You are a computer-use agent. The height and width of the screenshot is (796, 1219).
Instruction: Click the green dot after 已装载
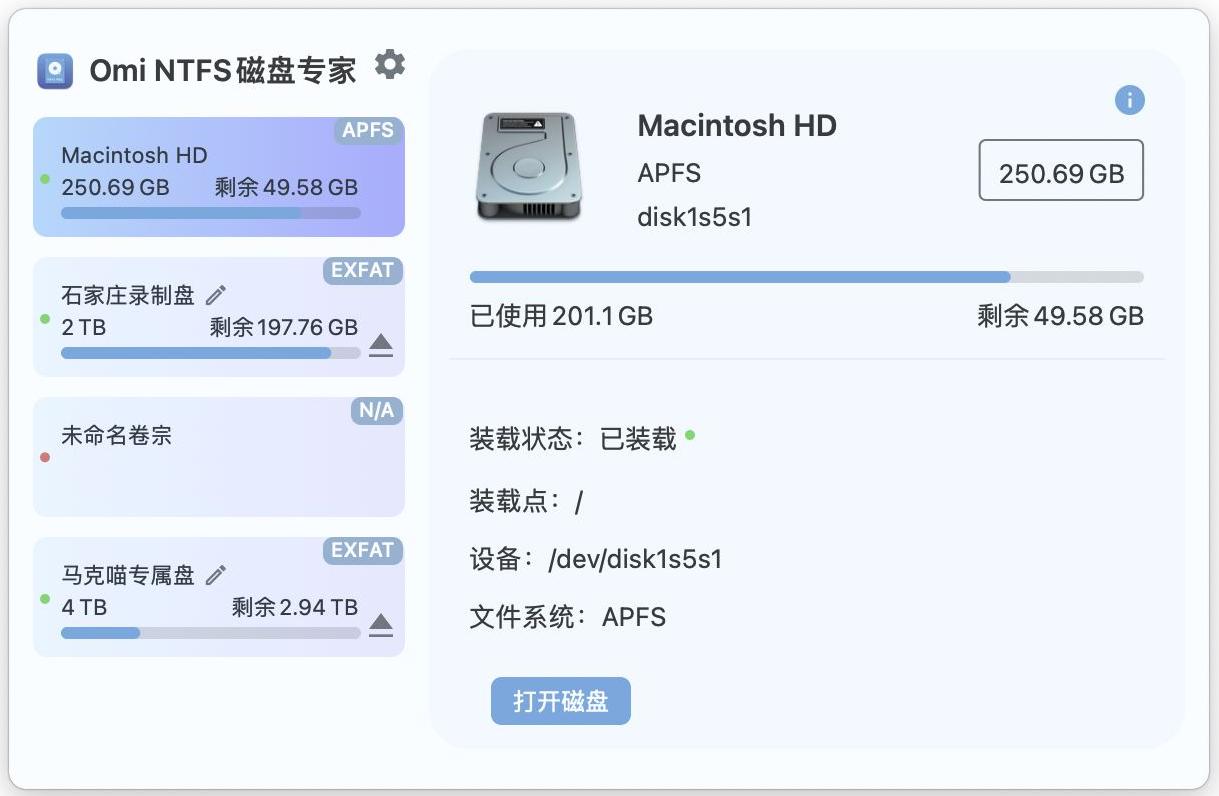click(x=690, y=435)
